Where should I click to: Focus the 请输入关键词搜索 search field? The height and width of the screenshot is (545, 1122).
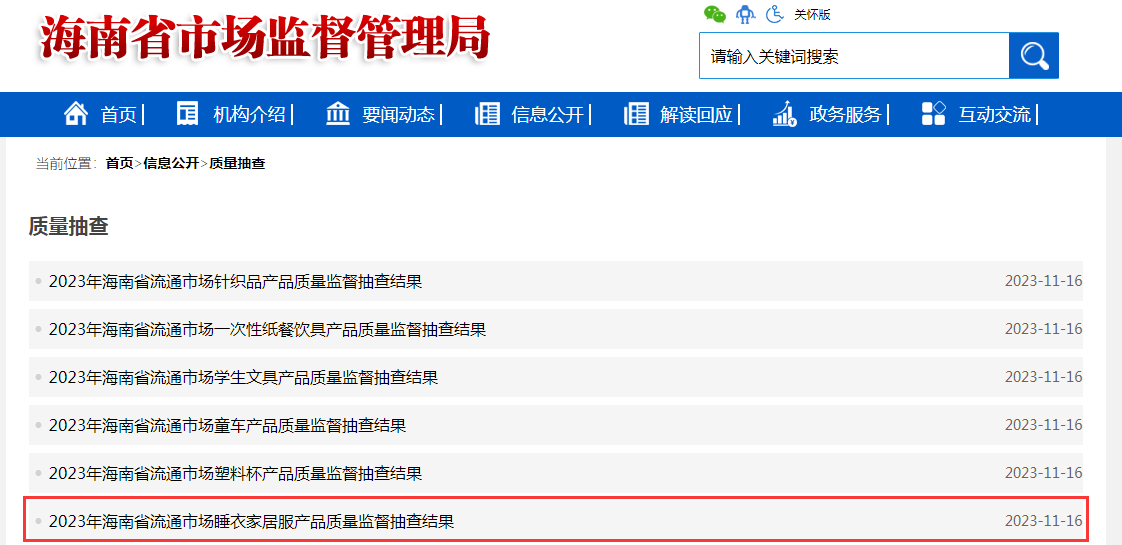tap(854, 56)
